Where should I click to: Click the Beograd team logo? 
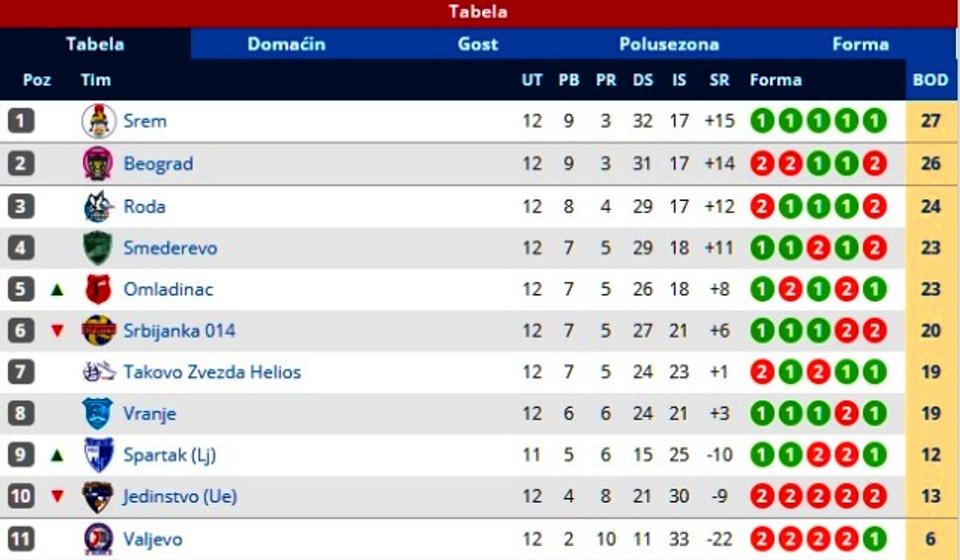tap(98, 163)
